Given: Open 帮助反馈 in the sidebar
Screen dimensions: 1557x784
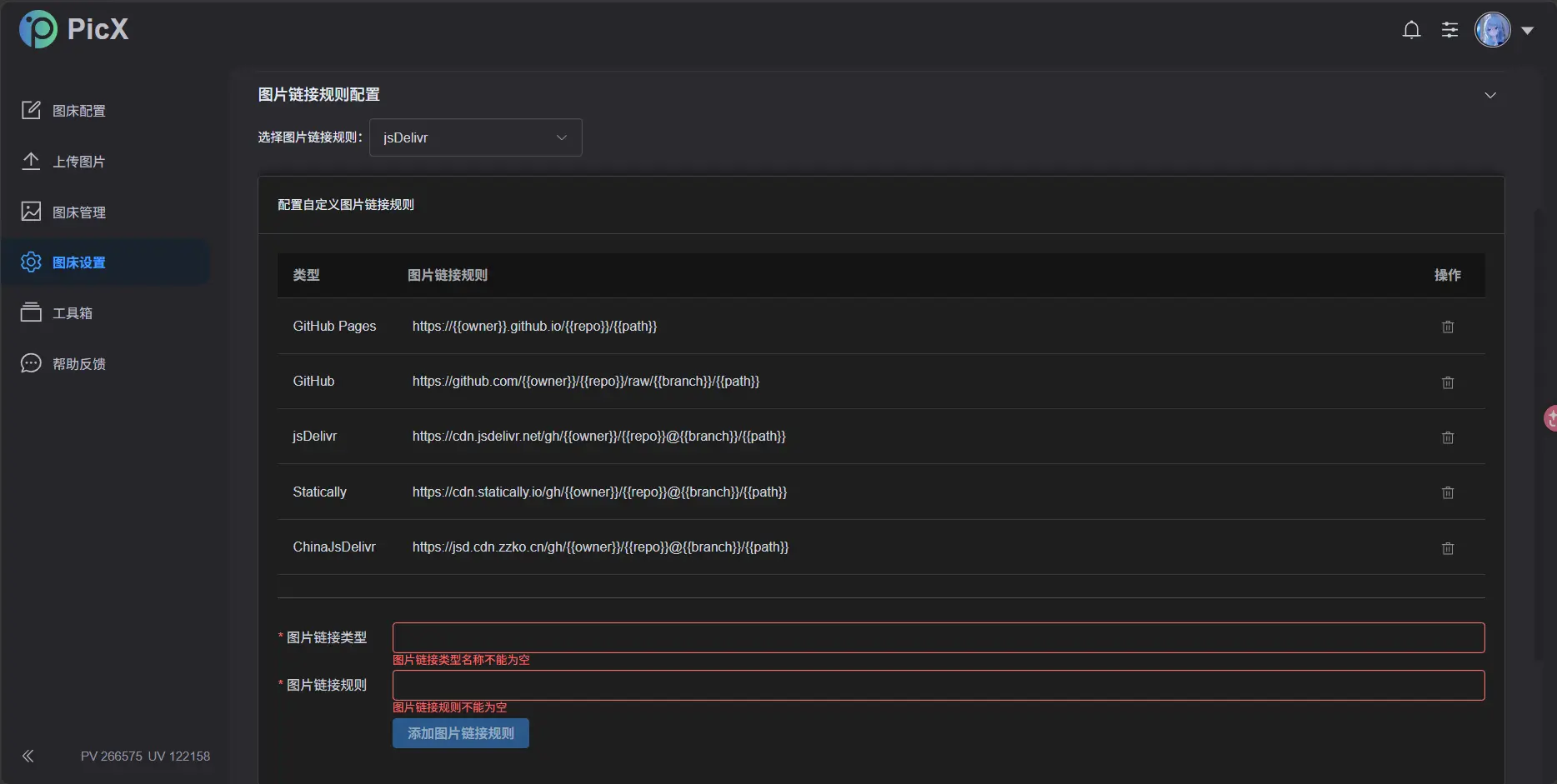Looking at the screenshot, I should pos(106,364).
